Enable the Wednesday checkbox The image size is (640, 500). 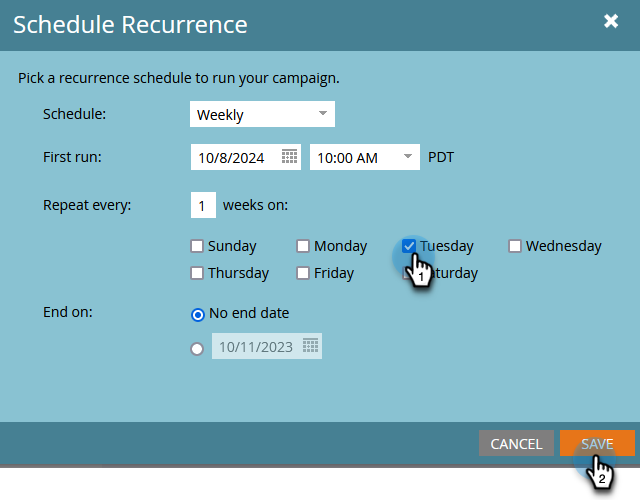pos(515,246)
